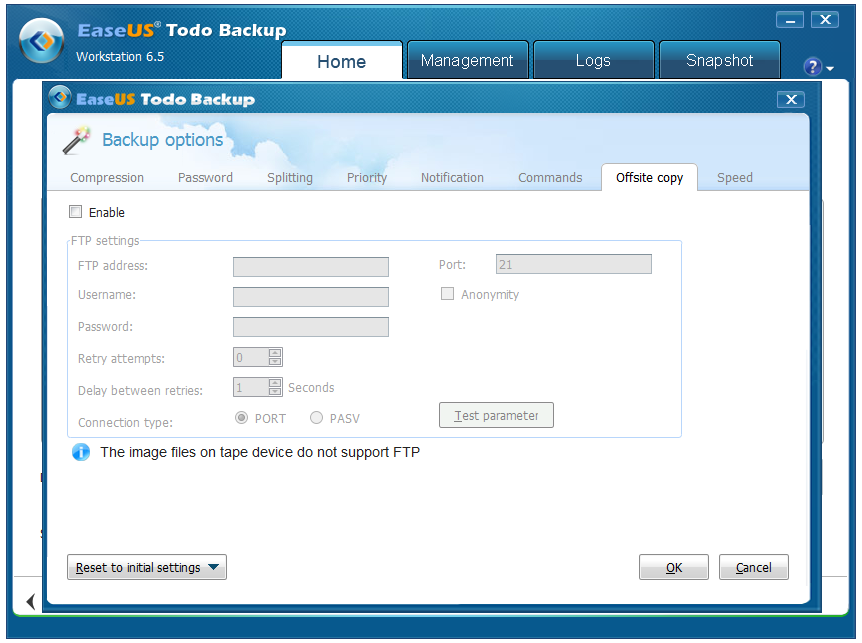
Task: Switch to the Speed tab
Action: [734, 177]
